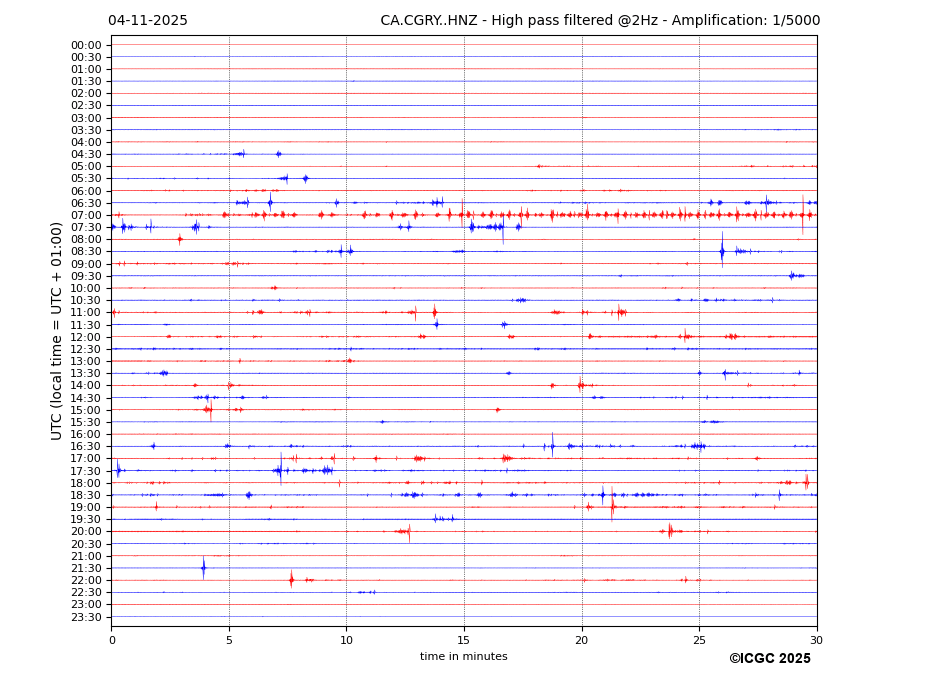Click the tall blue spike on 08:30 trace
Image resolution: width=927 pixels, height=696 pixels.
coord(722,250)
